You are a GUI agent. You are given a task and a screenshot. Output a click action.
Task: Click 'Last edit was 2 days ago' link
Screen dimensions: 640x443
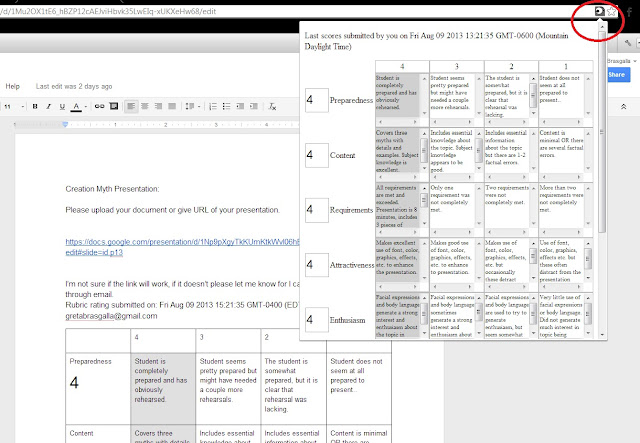tap(74, 86)
